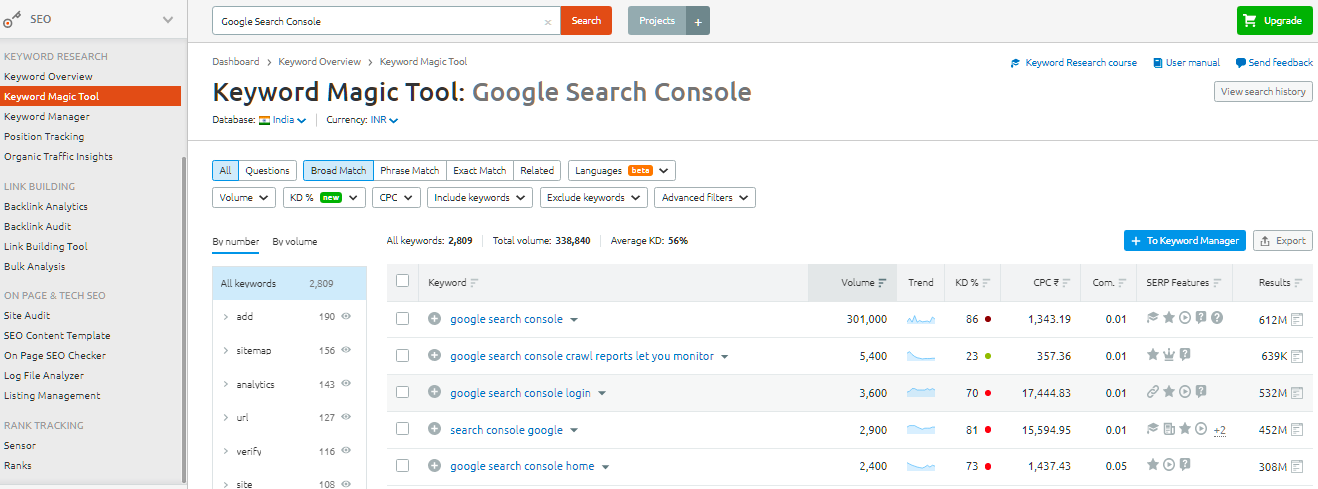Viewport: 1318px width, 489px height.
Task: Open SERP snapshot icon for the 452M results row
Action: [1297, 430]
